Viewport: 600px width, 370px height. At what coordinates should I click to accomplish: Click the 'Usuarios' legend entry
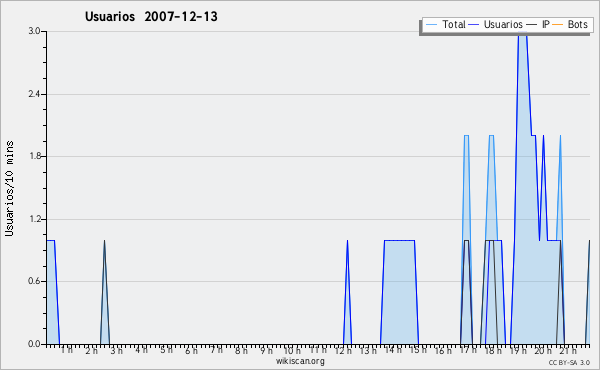(496, 24)
